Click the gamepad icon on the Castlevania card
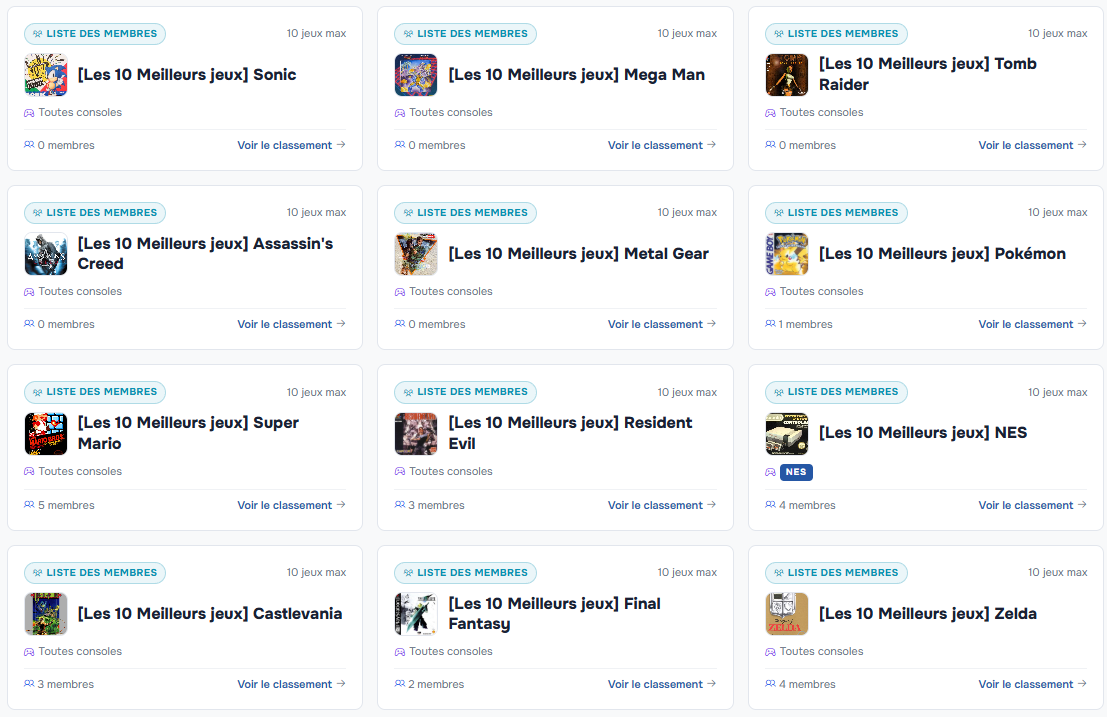The image size is (1107, 717). (29, 652)
